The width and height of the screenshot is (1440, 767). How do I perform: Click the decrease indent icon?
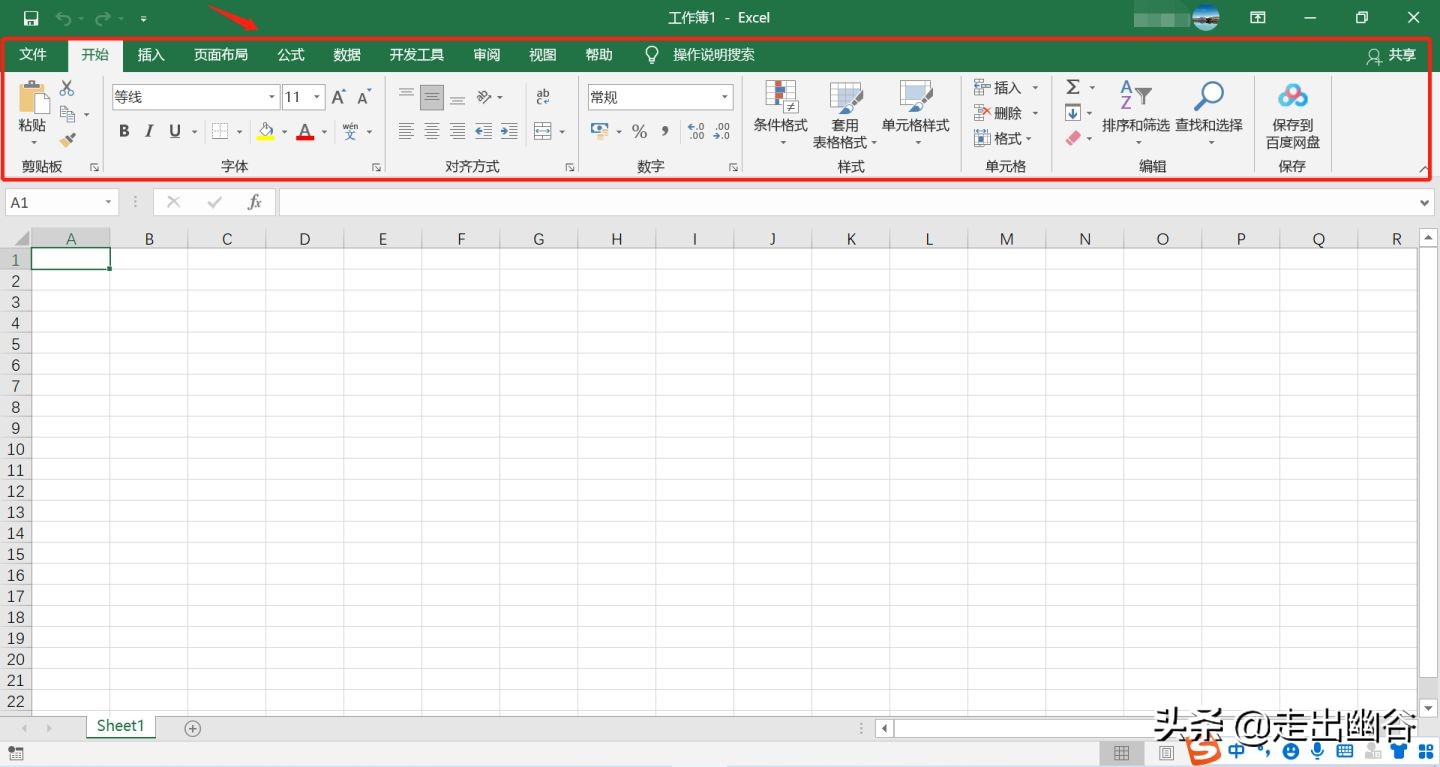[x=483, y=131]
